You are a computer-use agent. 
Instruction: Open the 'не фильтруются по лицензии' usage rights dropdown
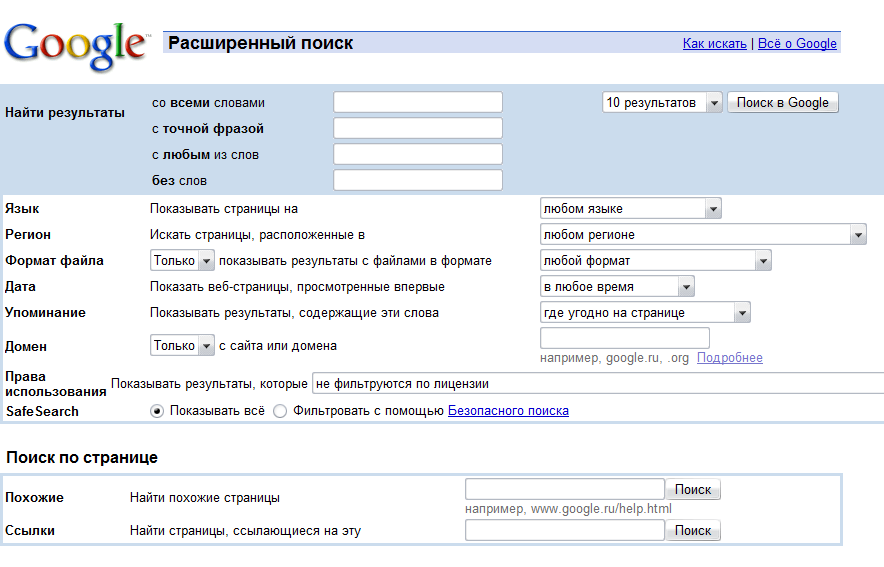coord(598,384)
